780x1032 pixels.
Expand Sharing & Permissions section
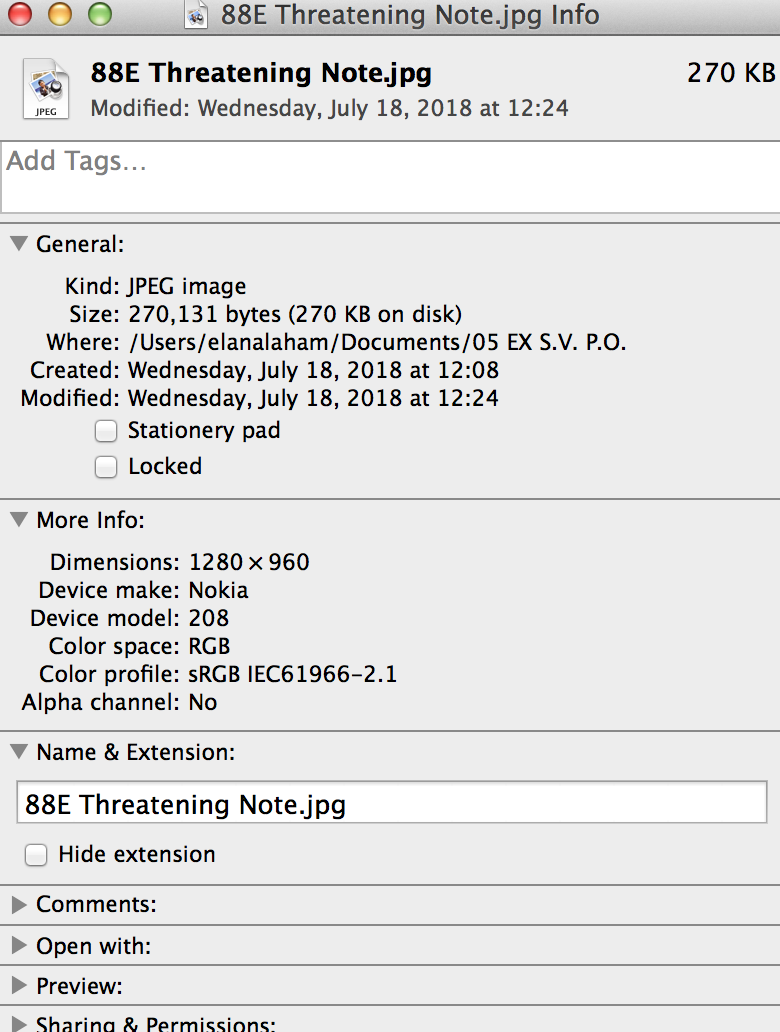(19, 1024)
